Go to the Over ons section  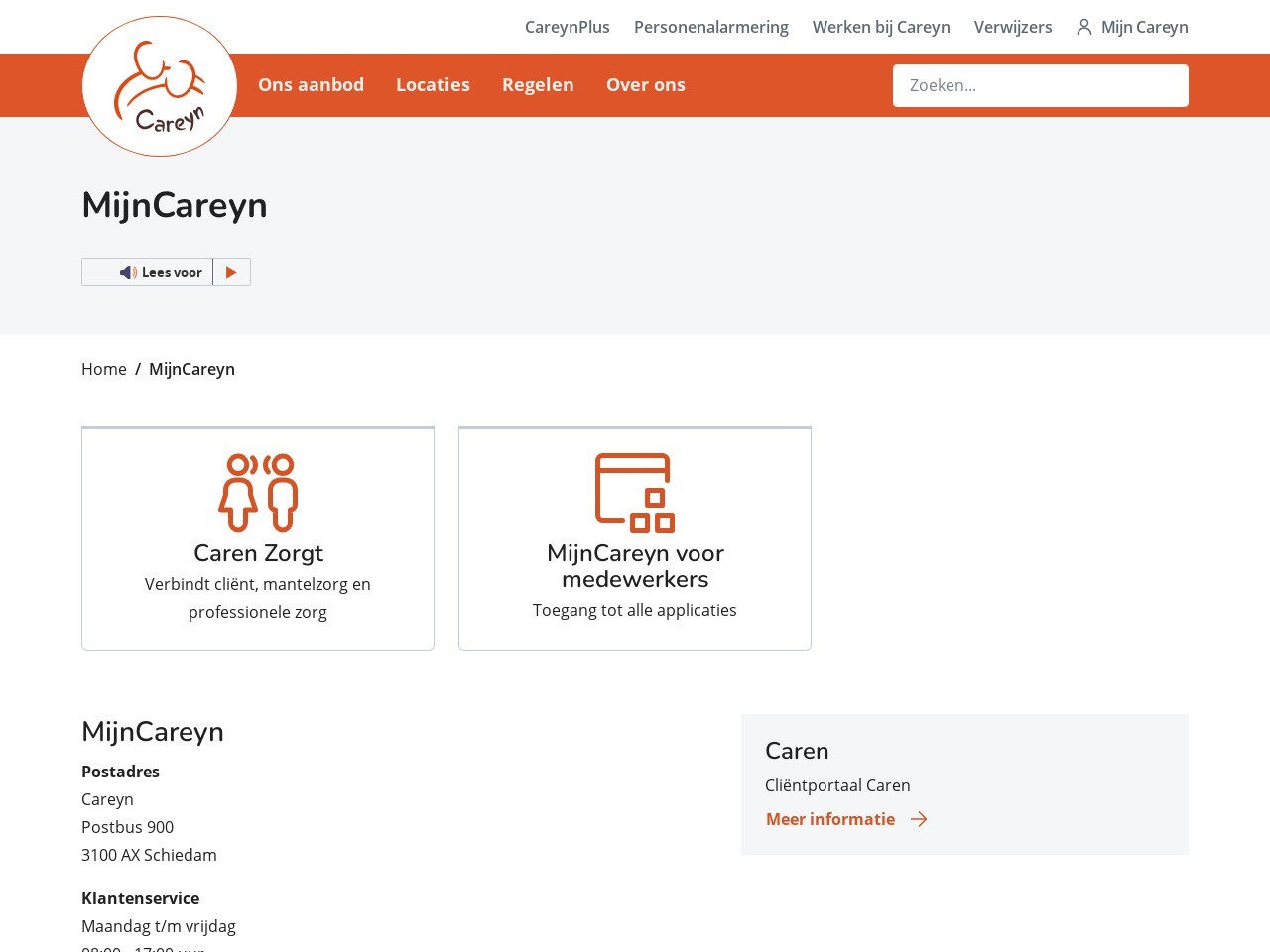coord(645,85)
